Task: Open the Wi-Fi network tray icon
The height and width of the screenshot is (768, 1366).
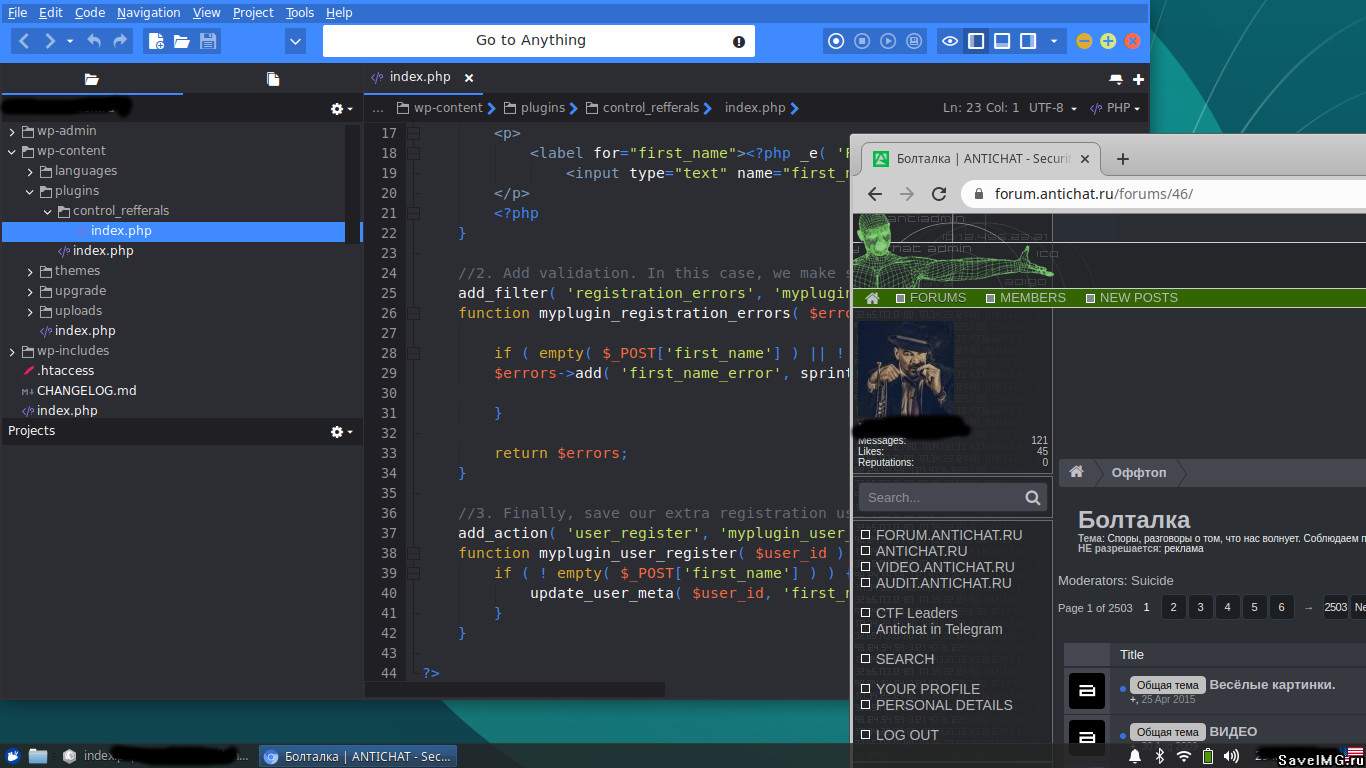Action: tap(1184, 756)
